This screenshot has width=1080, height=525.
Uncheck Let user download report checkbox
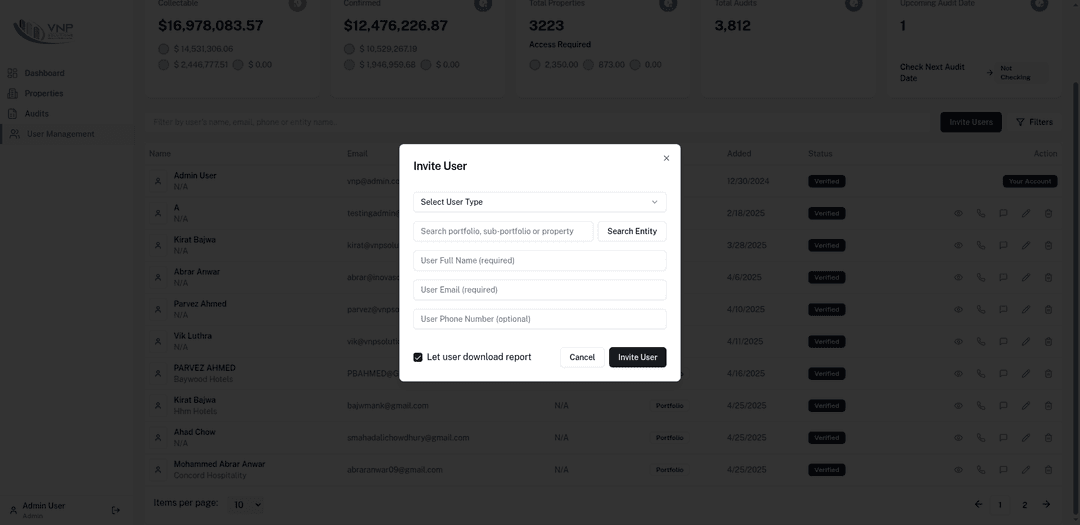[417, 358]
